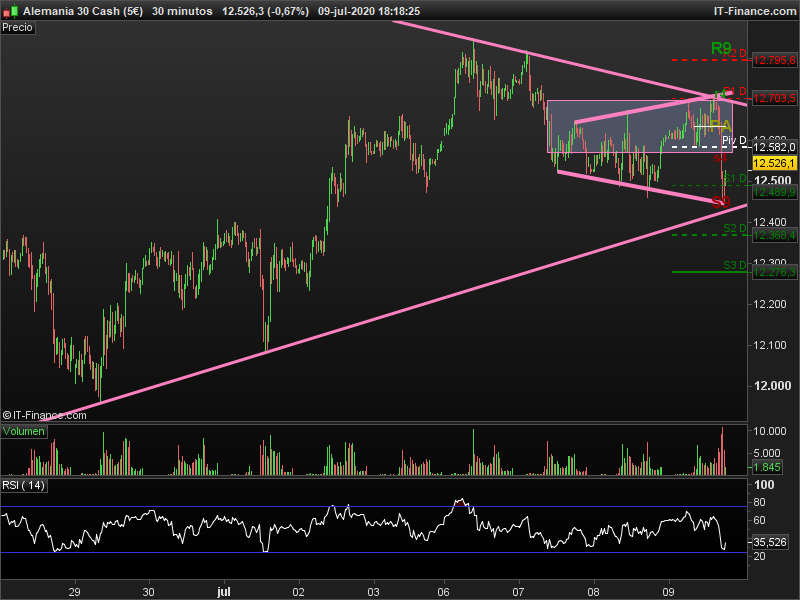
Task: Click the yellow 12.526,1 current price tag
Action: point(774,163)
